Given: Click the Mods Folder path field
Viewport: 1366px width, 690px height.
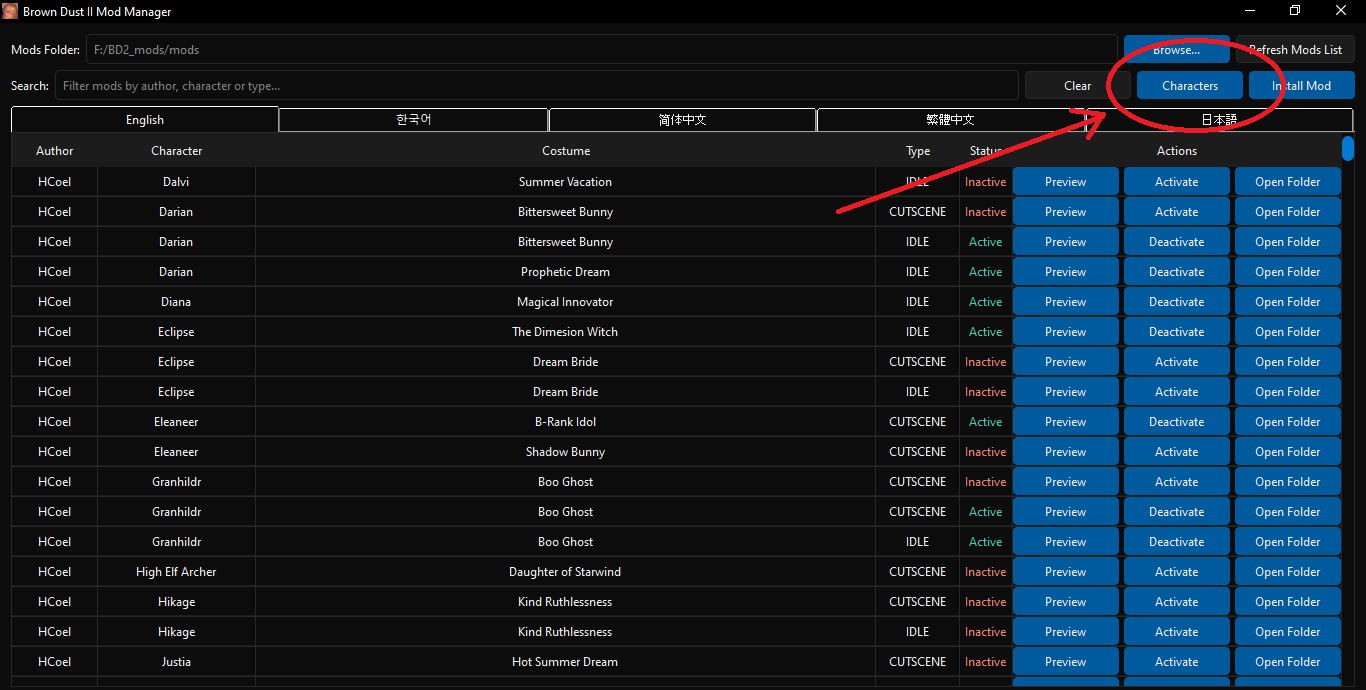Looking at the screenshot, I should pyautogui.click(x=601, y=50).
